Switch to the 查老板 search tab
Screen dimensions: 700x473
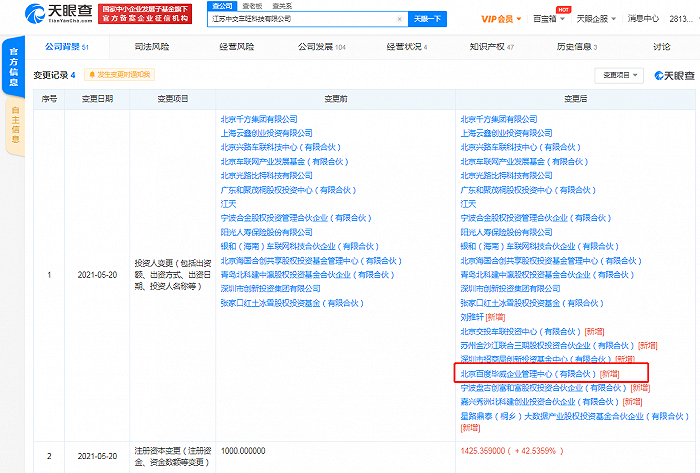coord(253,6)
